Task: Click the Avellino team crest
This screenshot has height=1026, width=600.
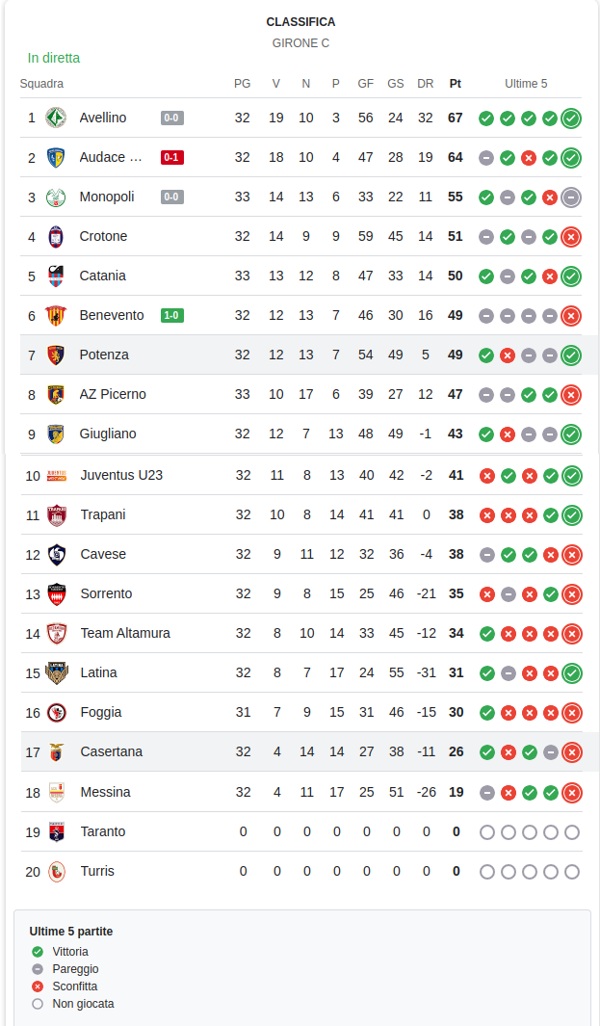Action: tap(56, 118)
